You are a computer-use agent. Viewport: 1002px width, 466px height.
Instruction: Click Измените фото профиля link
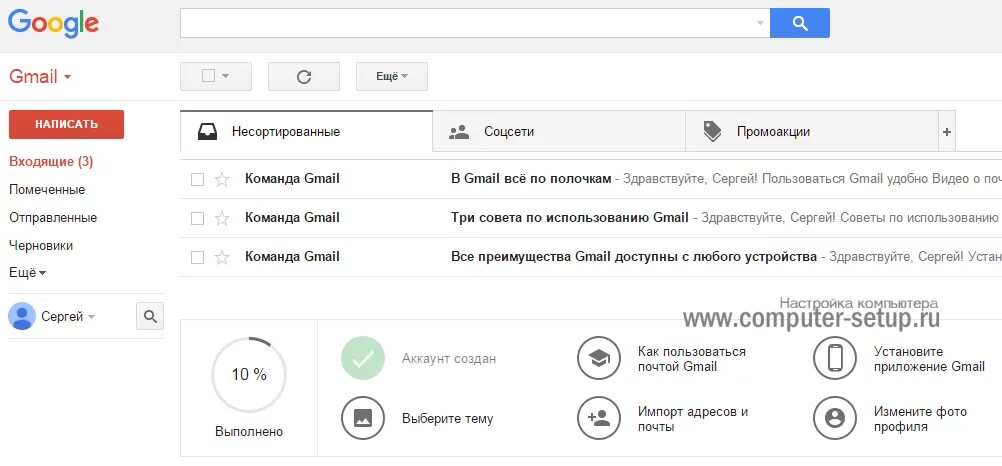tap(920, 419)
